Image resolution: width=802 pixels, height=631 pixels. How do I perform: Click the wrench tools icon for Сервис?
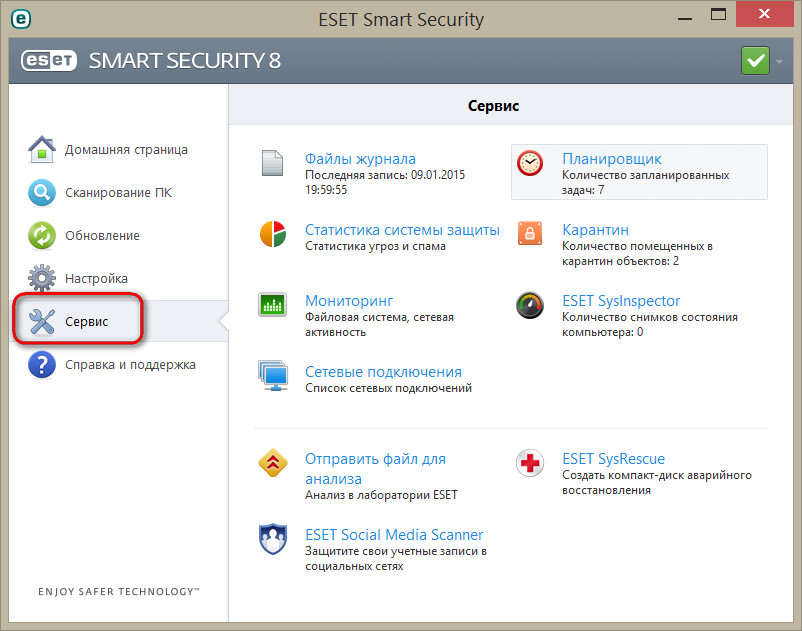coord(42,322)
